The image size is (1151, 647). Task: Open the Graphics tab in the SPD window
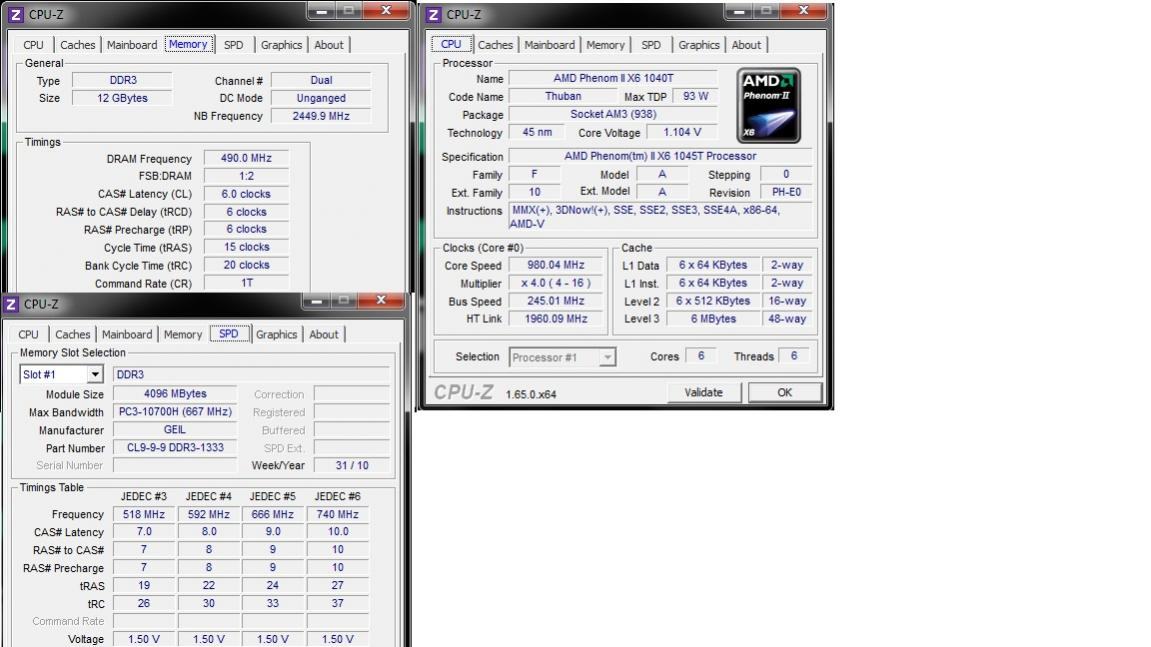coord(277,334)
